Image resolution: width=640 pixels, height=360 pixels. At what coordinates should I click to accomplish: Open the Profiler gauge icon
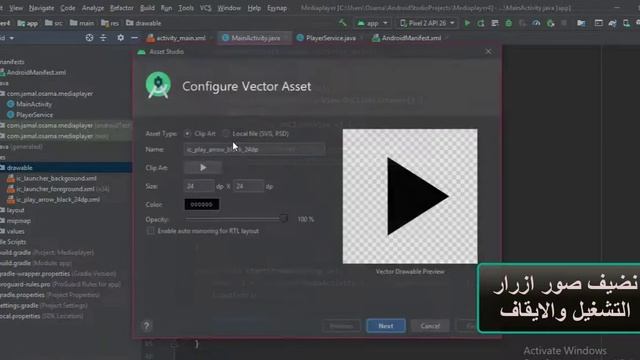[536, 23]
